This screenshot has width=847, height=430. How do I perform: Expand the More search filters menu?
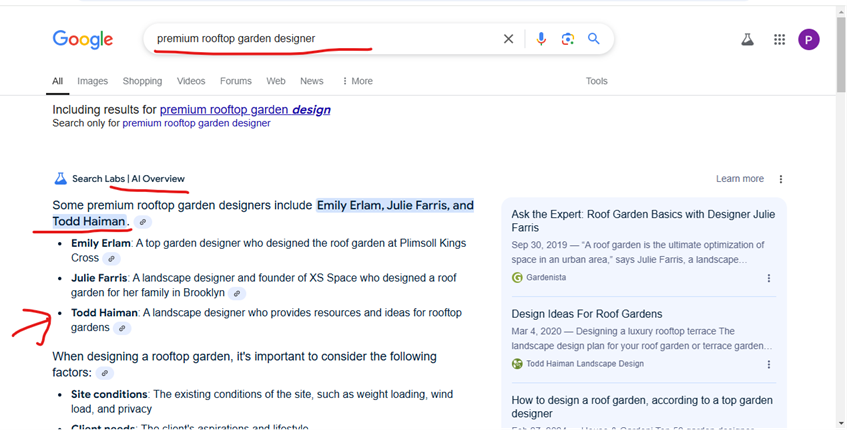click(x=357, y=81)
